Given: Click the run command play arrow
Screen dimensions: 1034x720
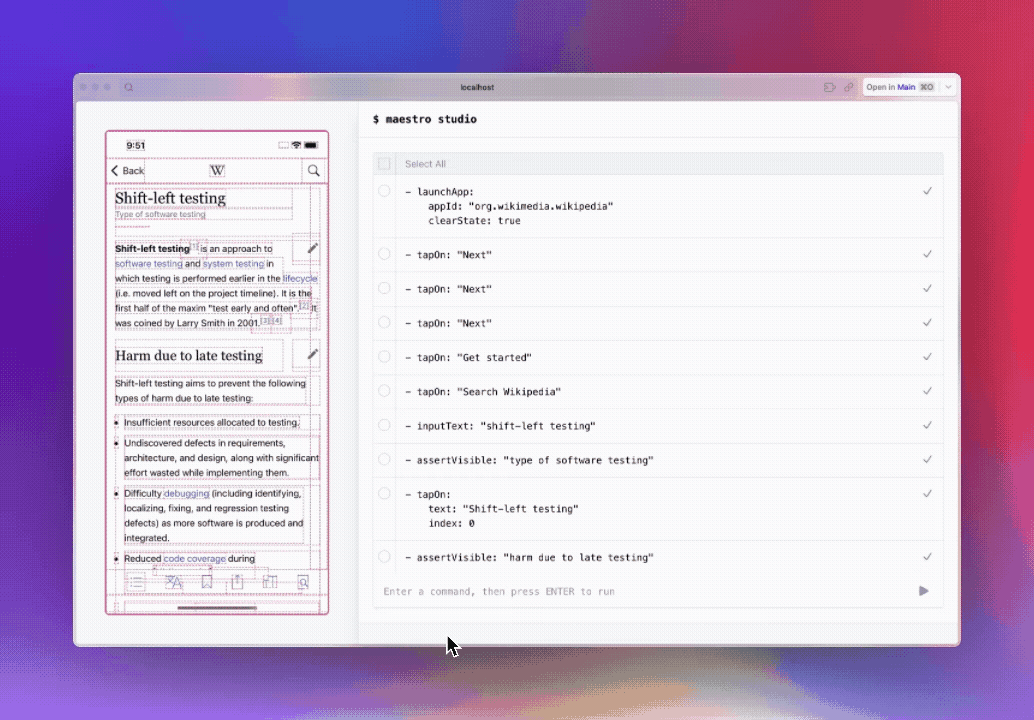Looking at the screenshot, I should tap(924, 591).
